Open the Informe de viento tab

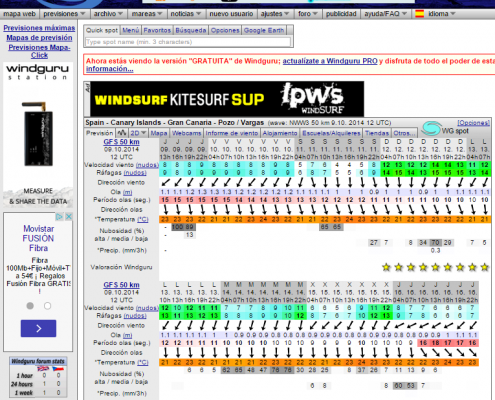[x=232, y=133]
